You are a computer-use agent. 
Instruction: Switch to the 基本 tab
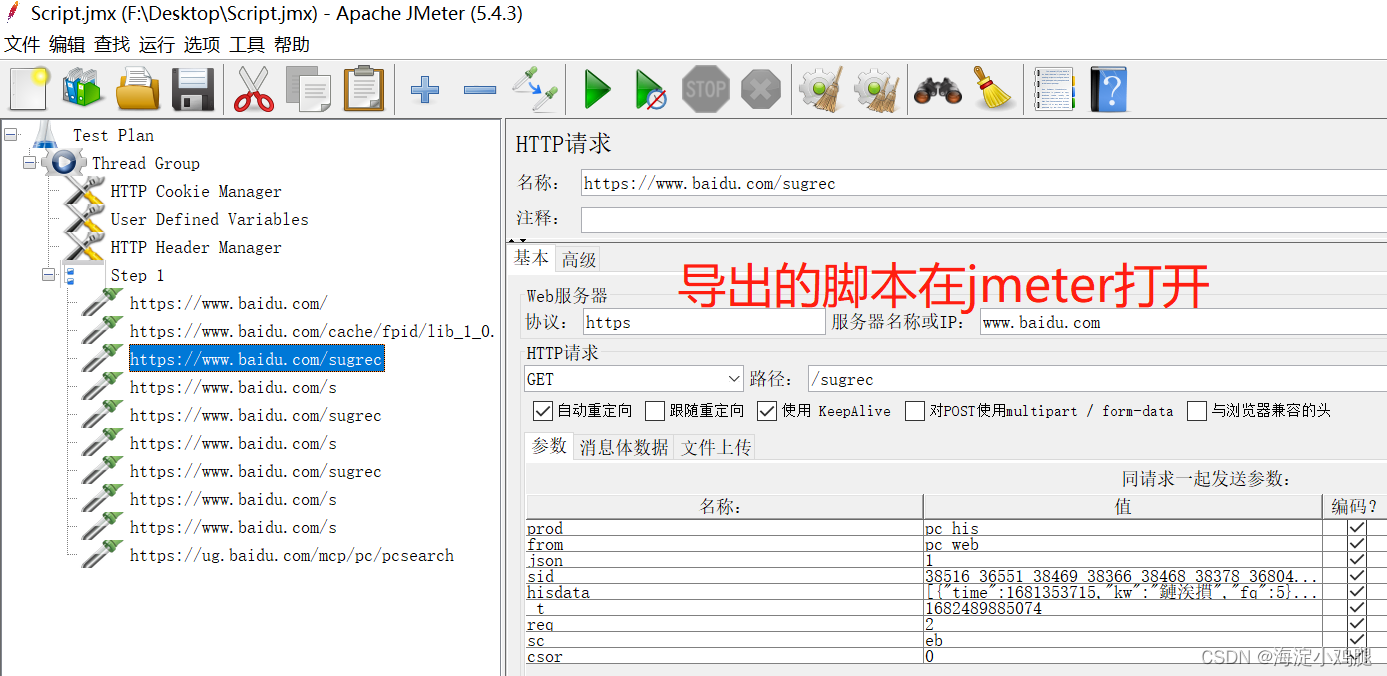(531, 257)
